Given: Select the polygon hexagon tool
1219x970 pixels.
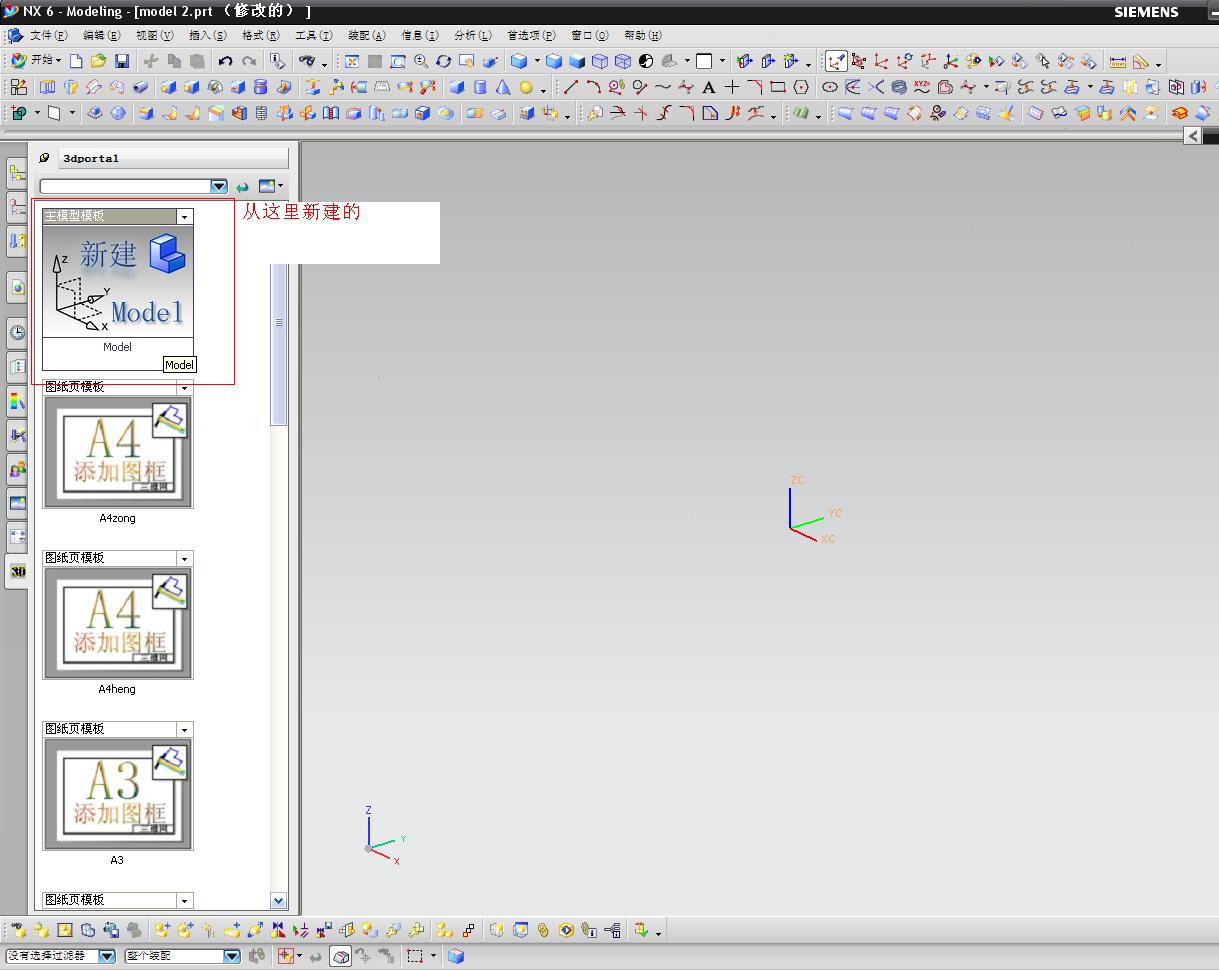Looking at the screenshot, I should (x=801, y=87).
